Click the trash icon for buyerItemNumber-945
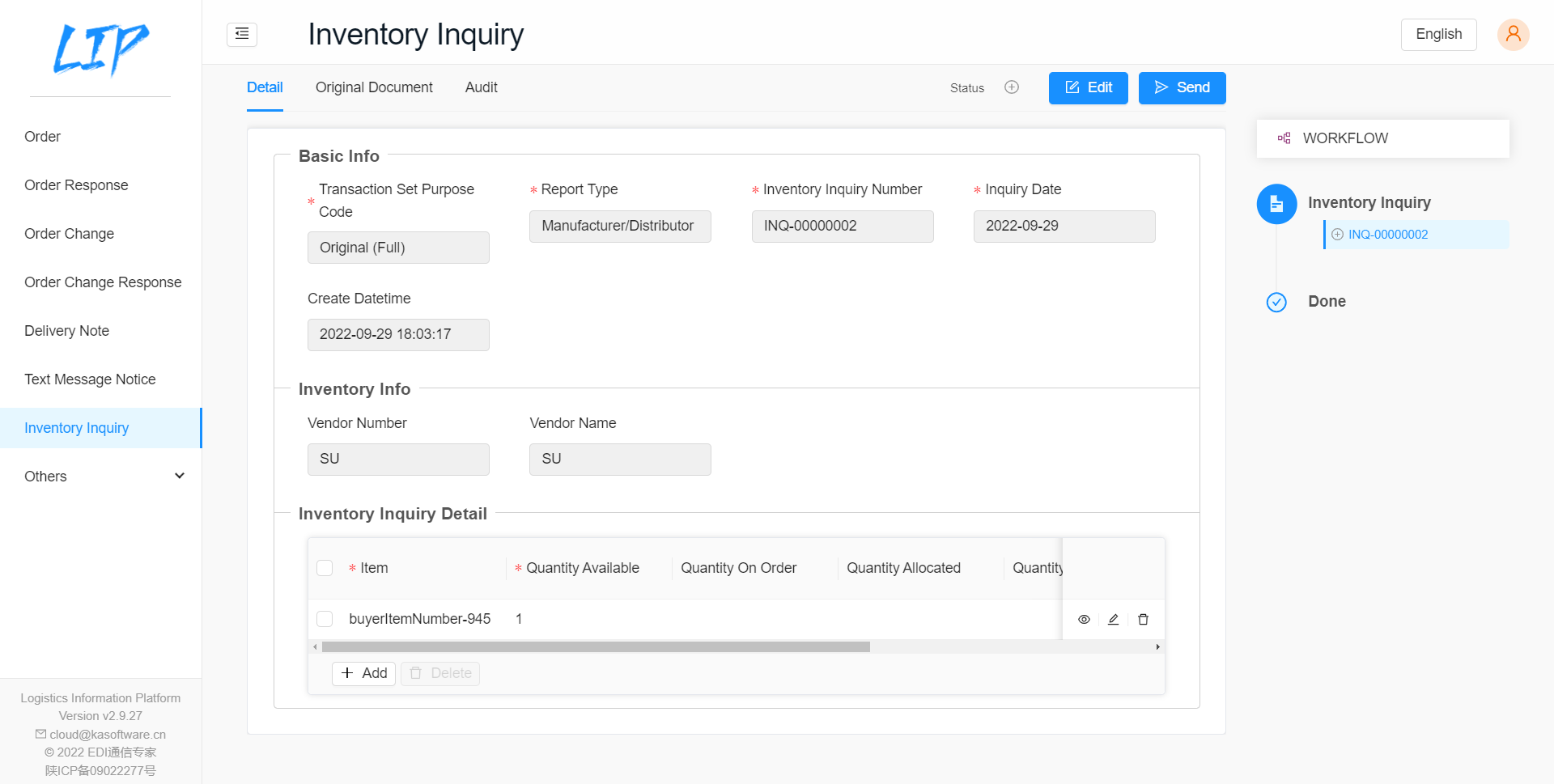The image size is (1554, 784). tap(1143, 619)
